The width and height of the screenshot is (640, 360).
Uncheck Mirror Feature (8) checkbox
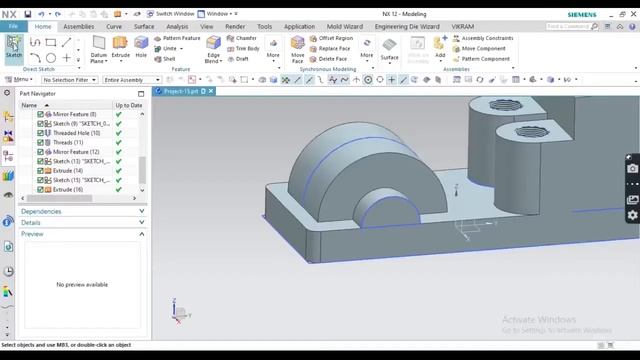[x=40, y=114]
